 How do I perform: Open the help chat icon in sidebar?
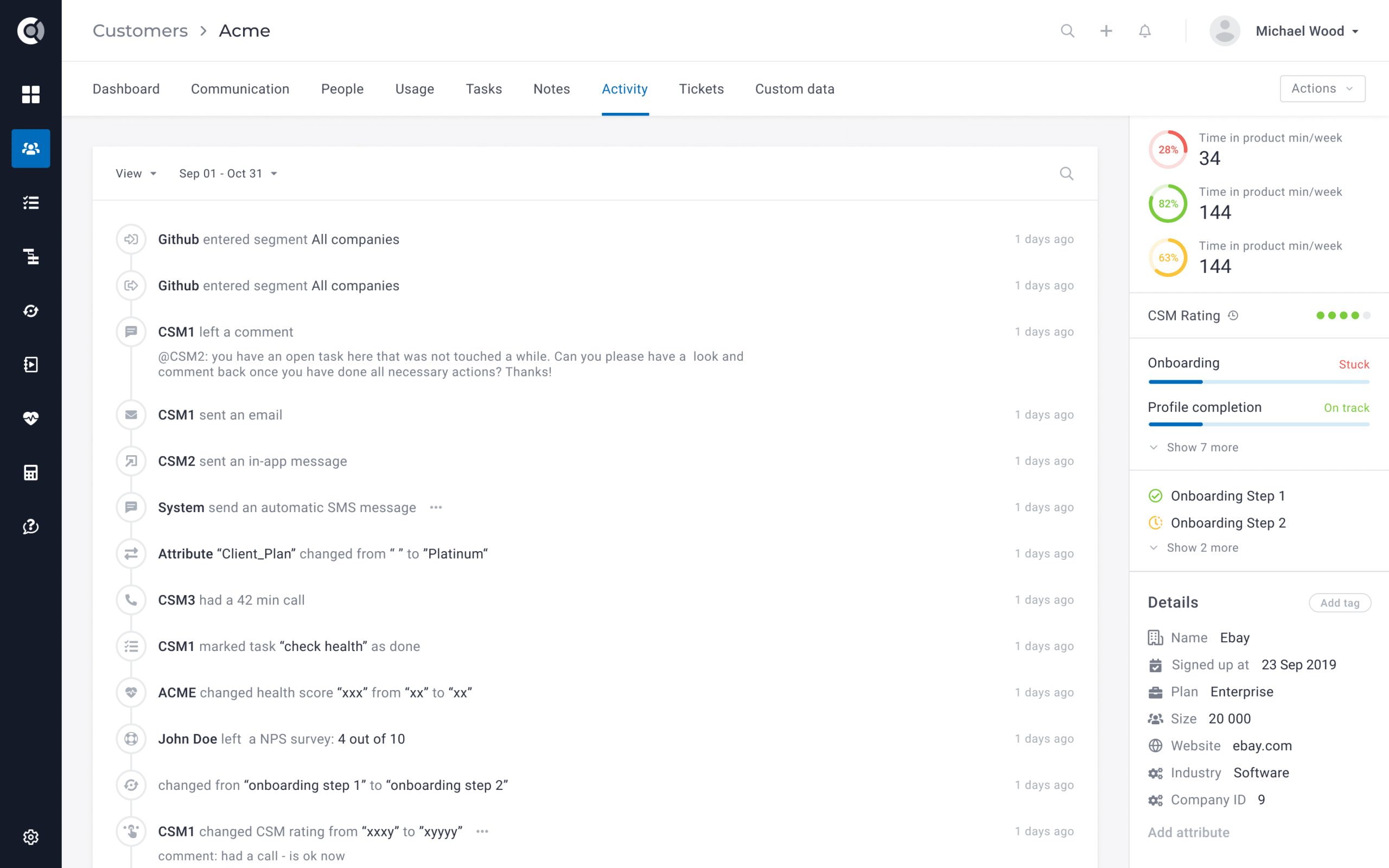coord(30,526)
